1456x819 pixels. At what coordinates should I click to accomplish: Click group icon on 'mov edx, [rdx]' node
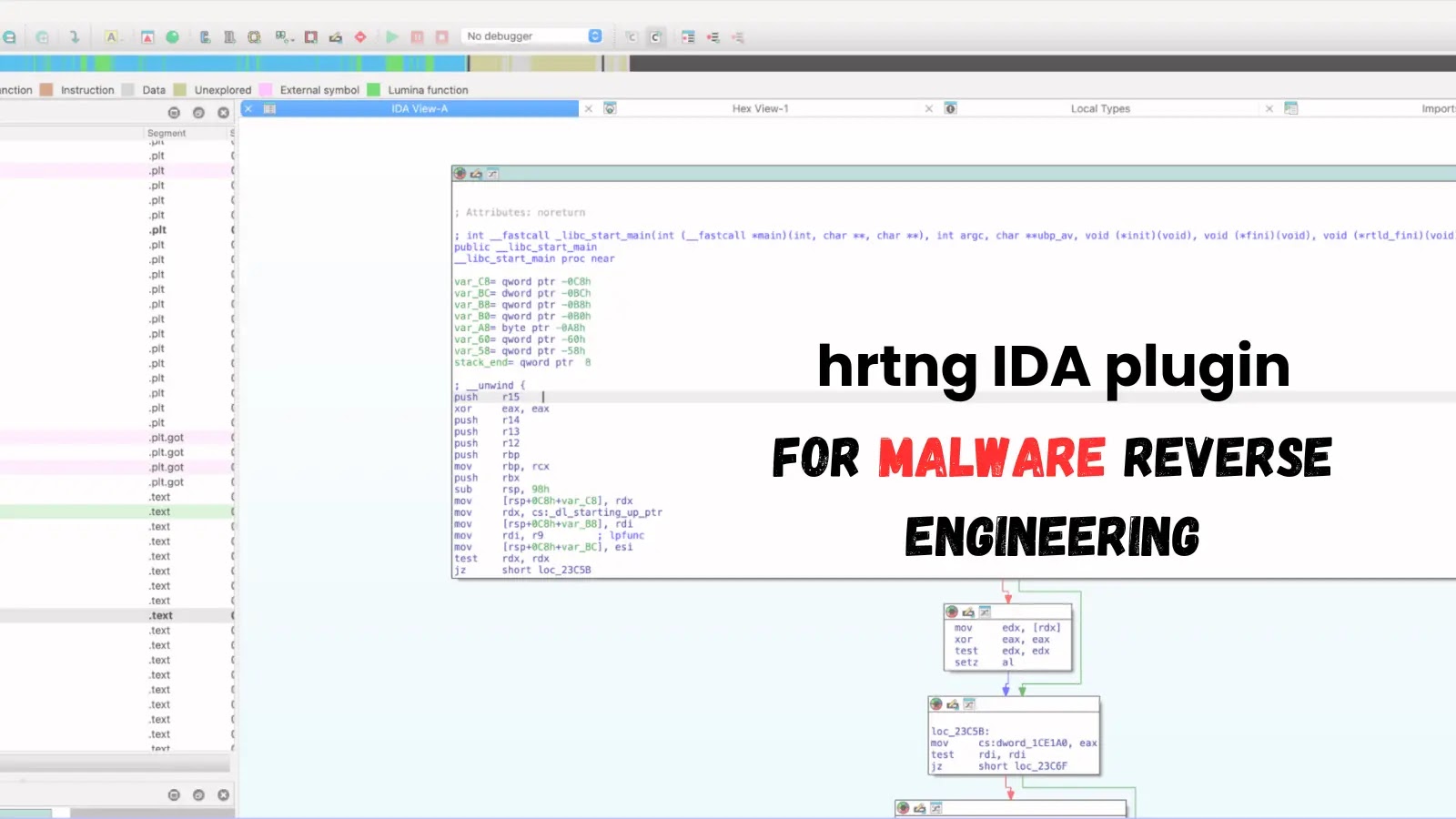point(985,612)
